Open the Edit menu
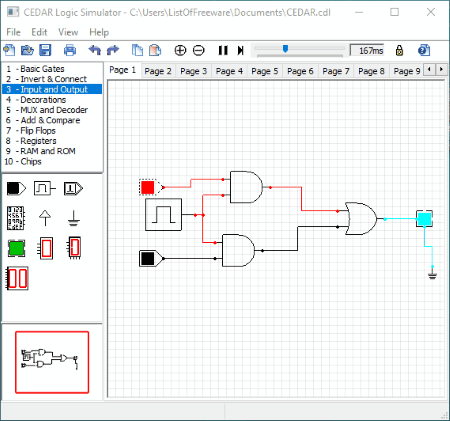 pos(39,32)
